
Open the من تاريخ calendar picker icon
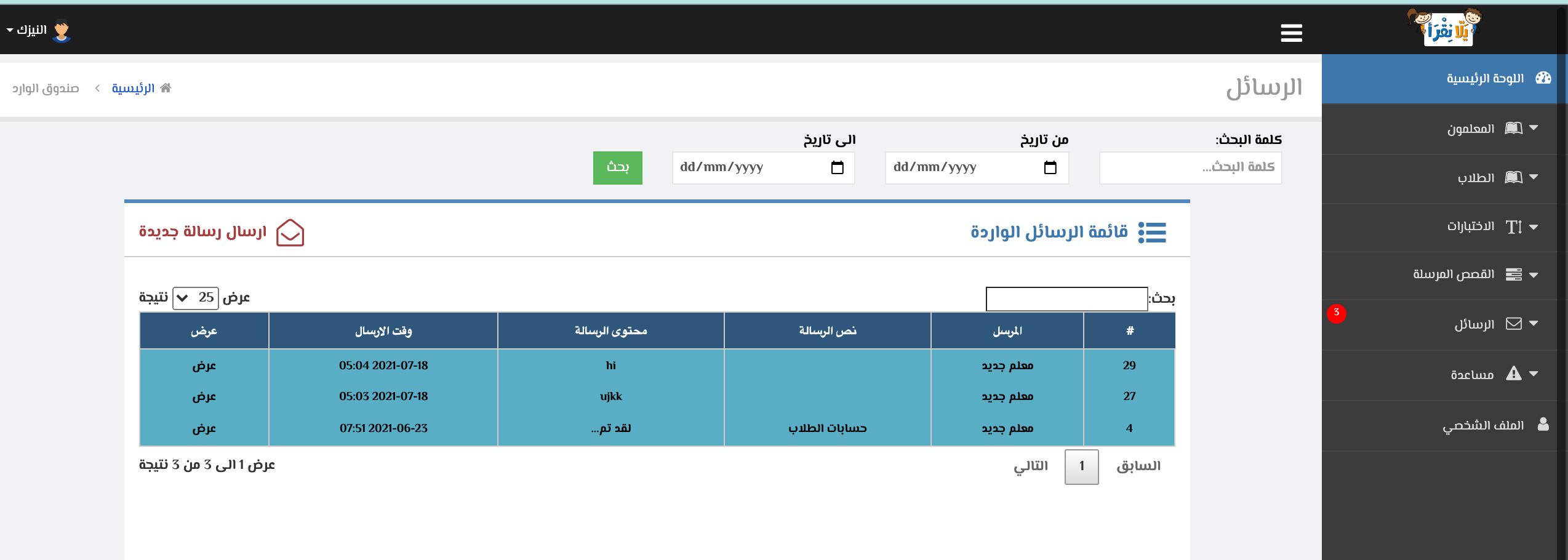(x=1050, y=167)
